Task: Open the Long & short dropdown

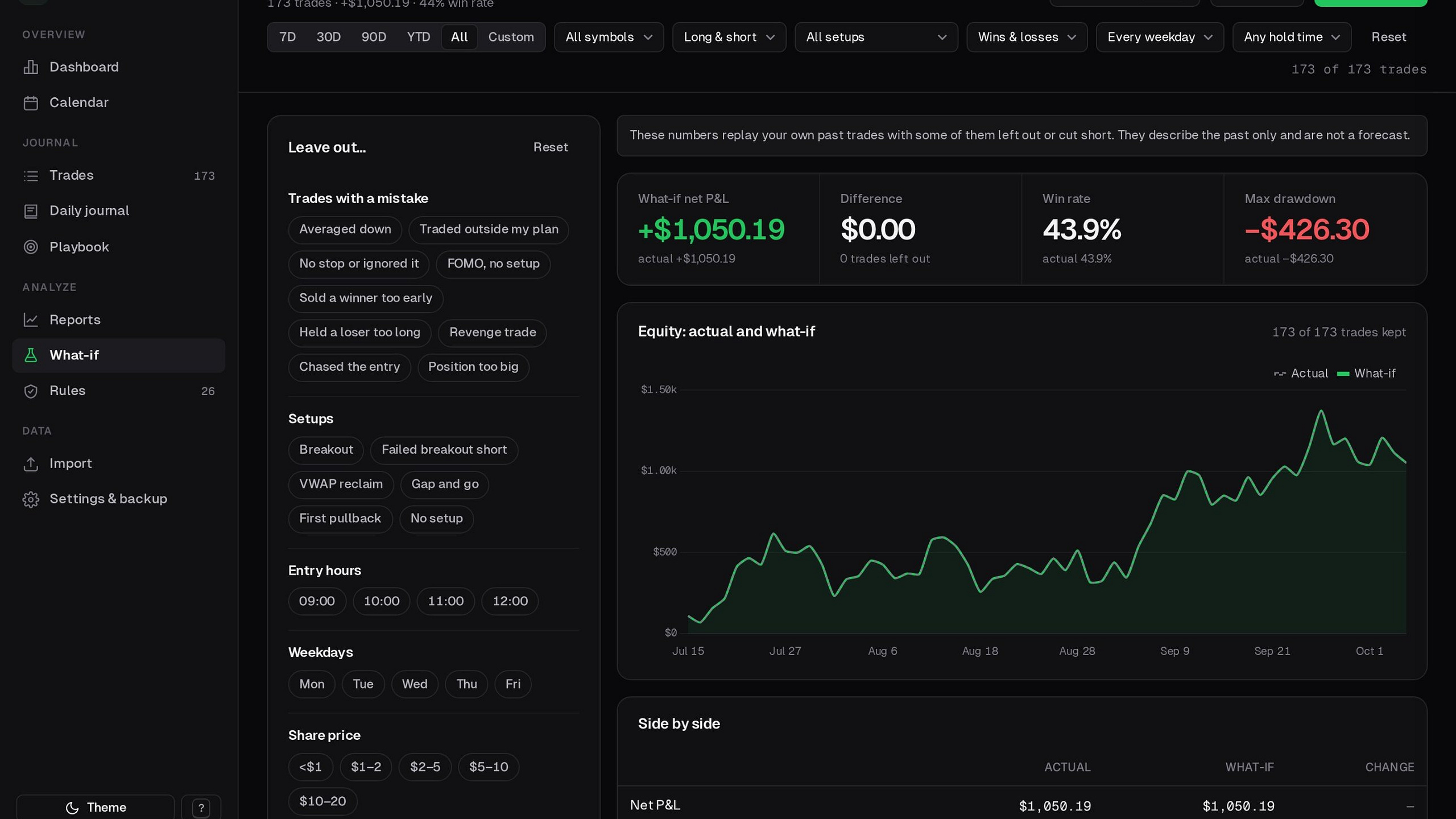Action: tap(729, 38)
